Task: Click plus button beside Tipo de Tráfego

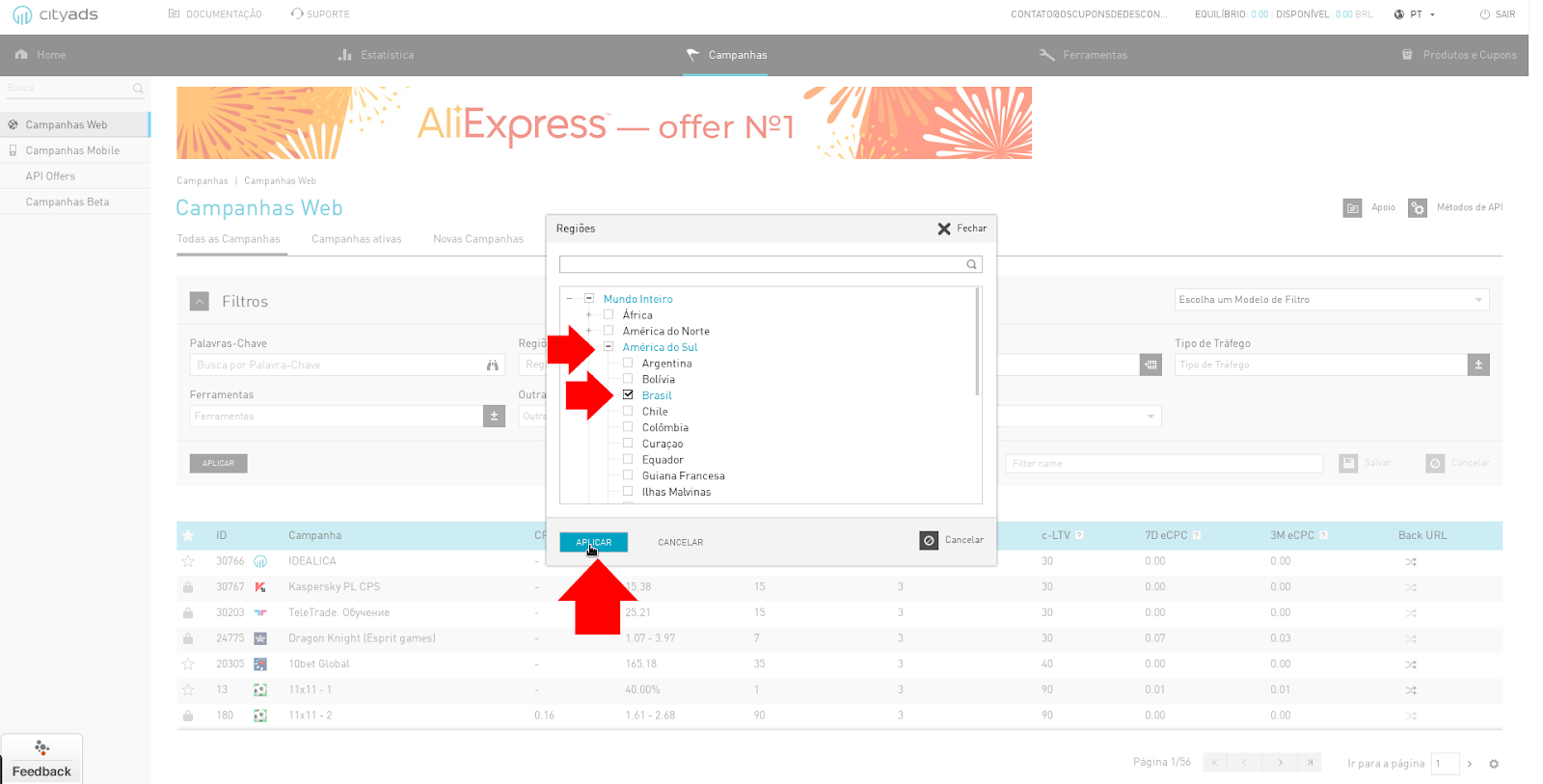Action: (x=1479, y=365)
